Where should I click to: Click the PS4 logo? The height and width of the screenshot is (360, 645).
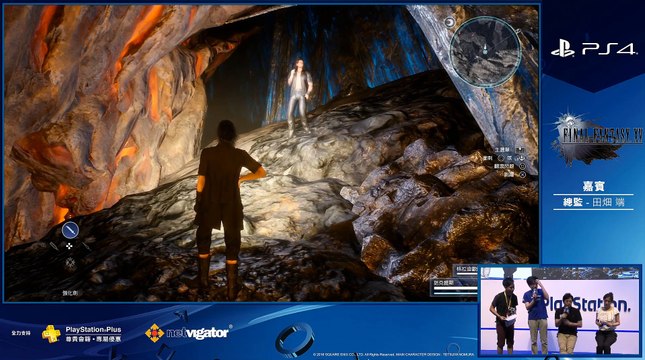[593, 49]
